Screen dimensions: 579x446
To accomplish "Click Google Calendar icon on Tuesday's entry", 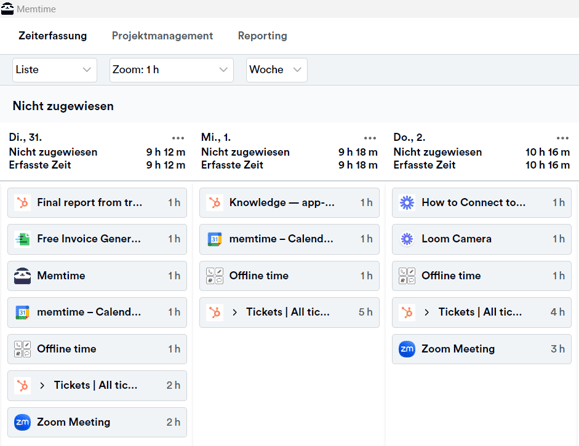I will coord(23,312).
